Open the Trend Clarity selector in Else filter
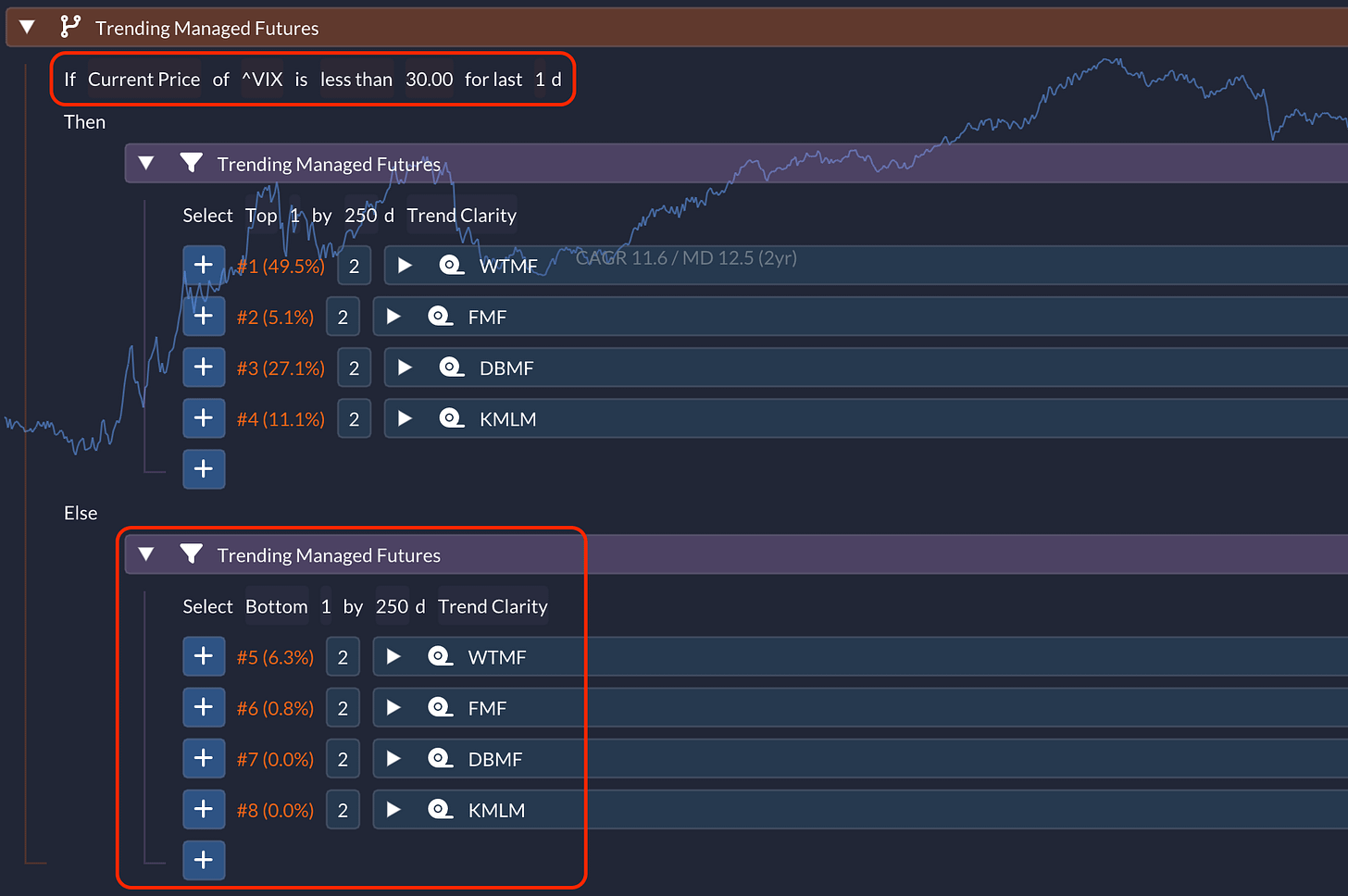1348x896 pixels. pyautogui.click(x=493, y=607)
